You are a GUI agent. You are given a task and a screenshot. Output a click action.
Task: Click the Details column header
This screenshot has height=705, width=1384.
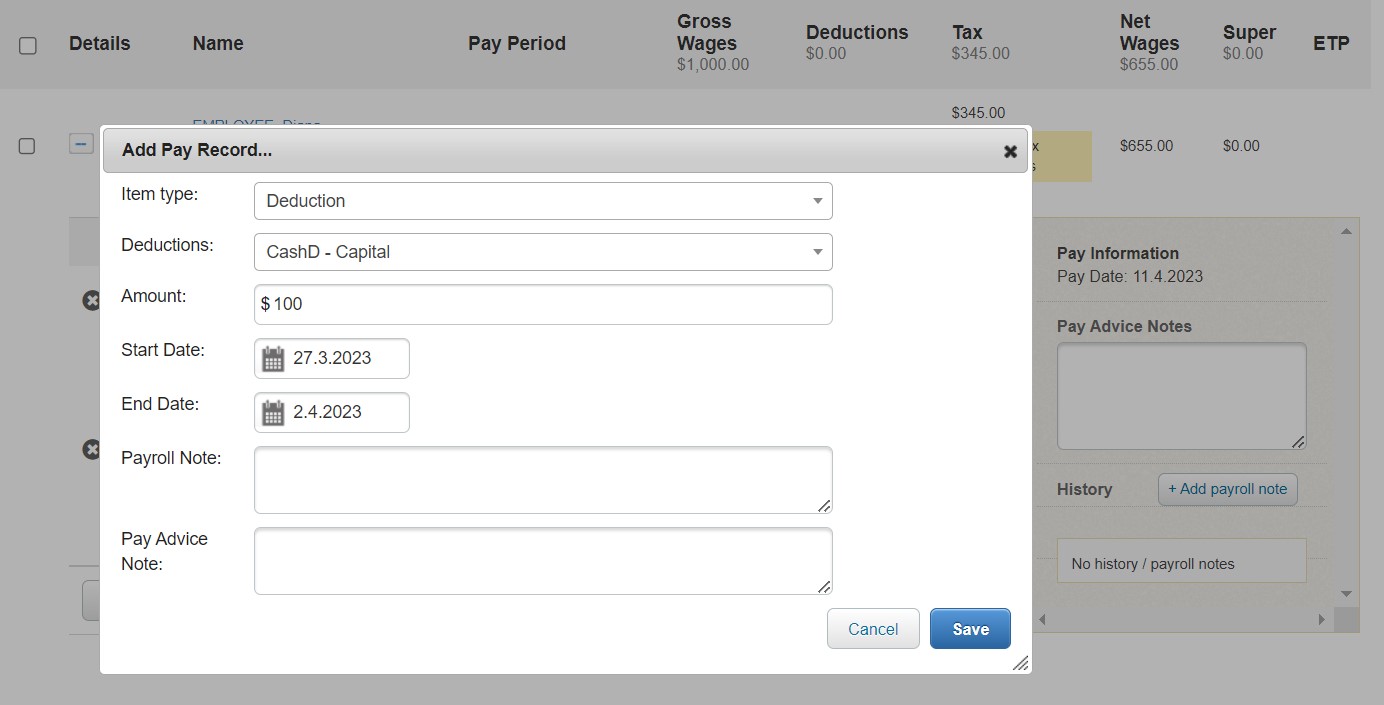pos(99,43)
